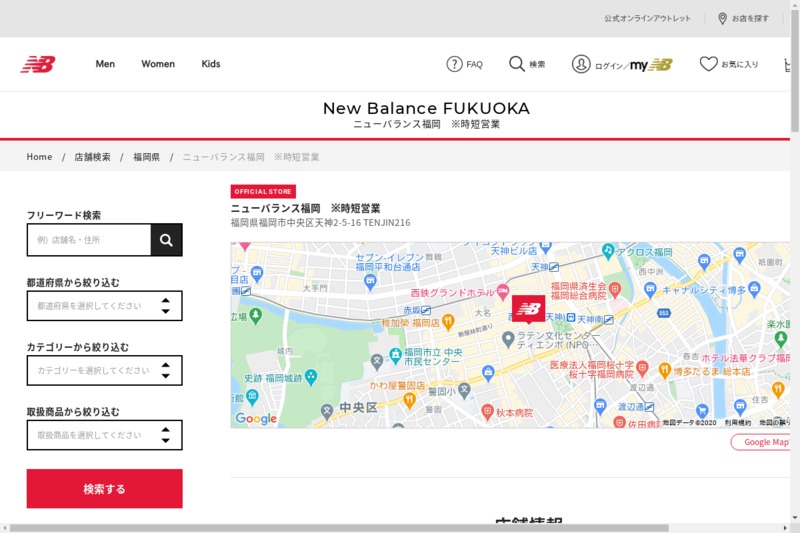Go to Home breadcrumb

tap(39, 157)
